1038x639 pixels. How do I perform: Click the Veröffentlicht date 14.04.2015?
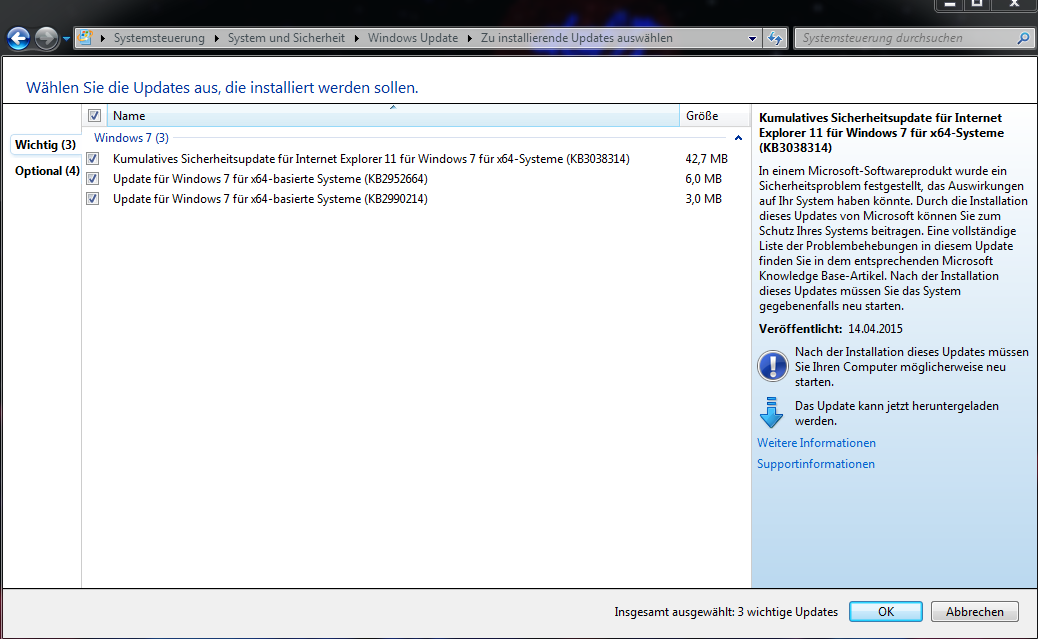(x=874, y=329)
